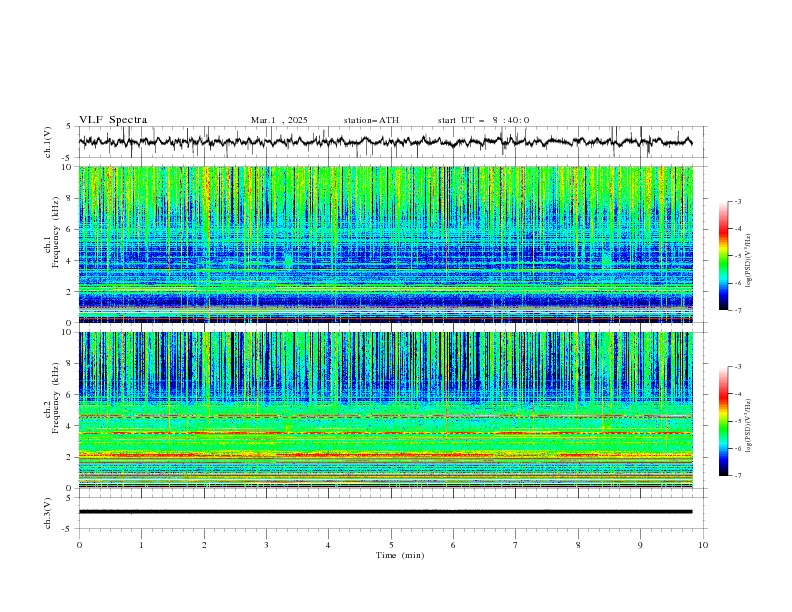This screenshot has width=792, height=612.
Task: Click inside the ch.1 voltage waveform trace
Action: (x=385, y=142)
